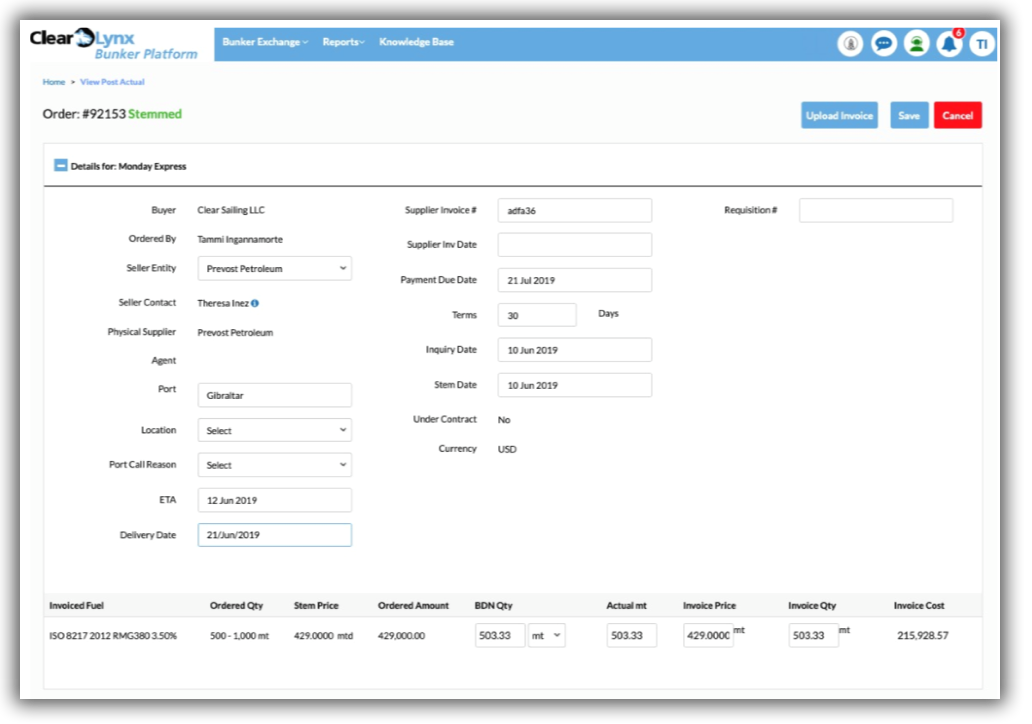
Task: Edit the Invoice Price field
Action: pyautogui.click(x=708, y=636)
